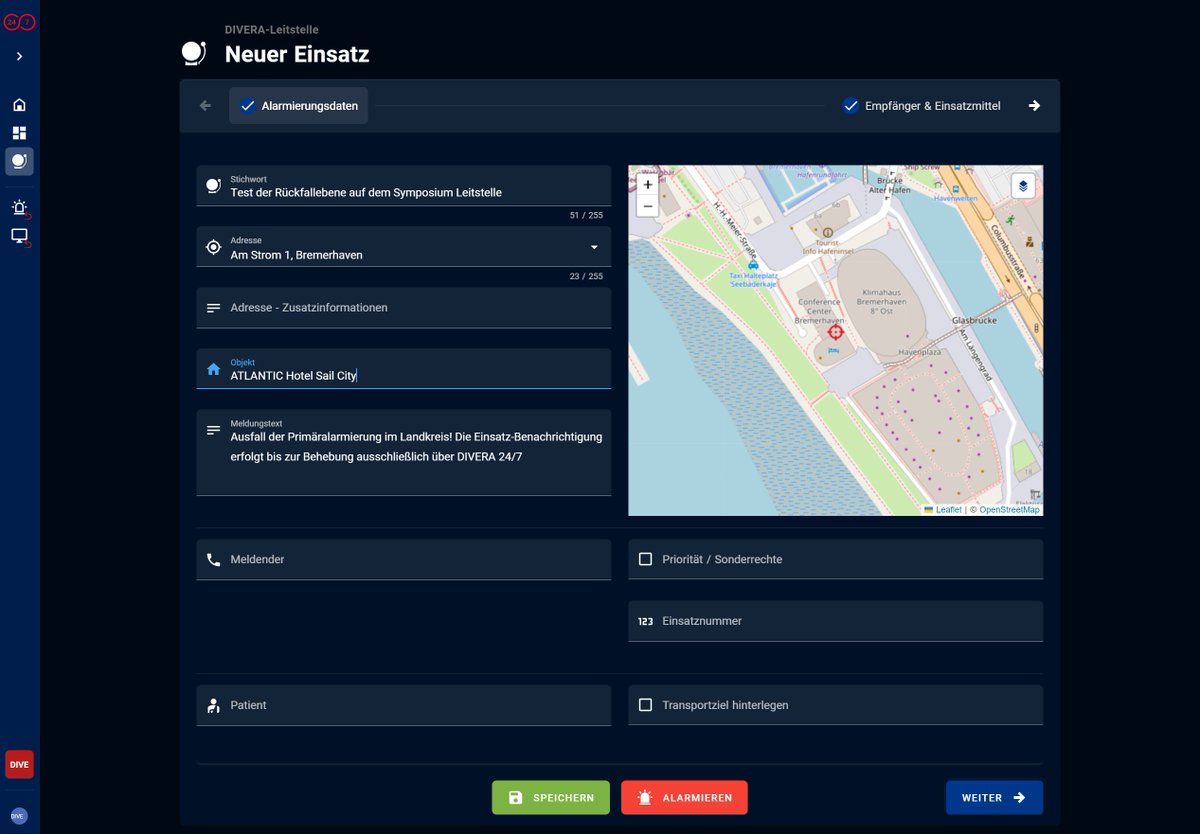Image resolution: width=1200 pixels, height=834 pixels.
Task: Click the red DIVE badge in the sidebar
Action: point(19,764)
